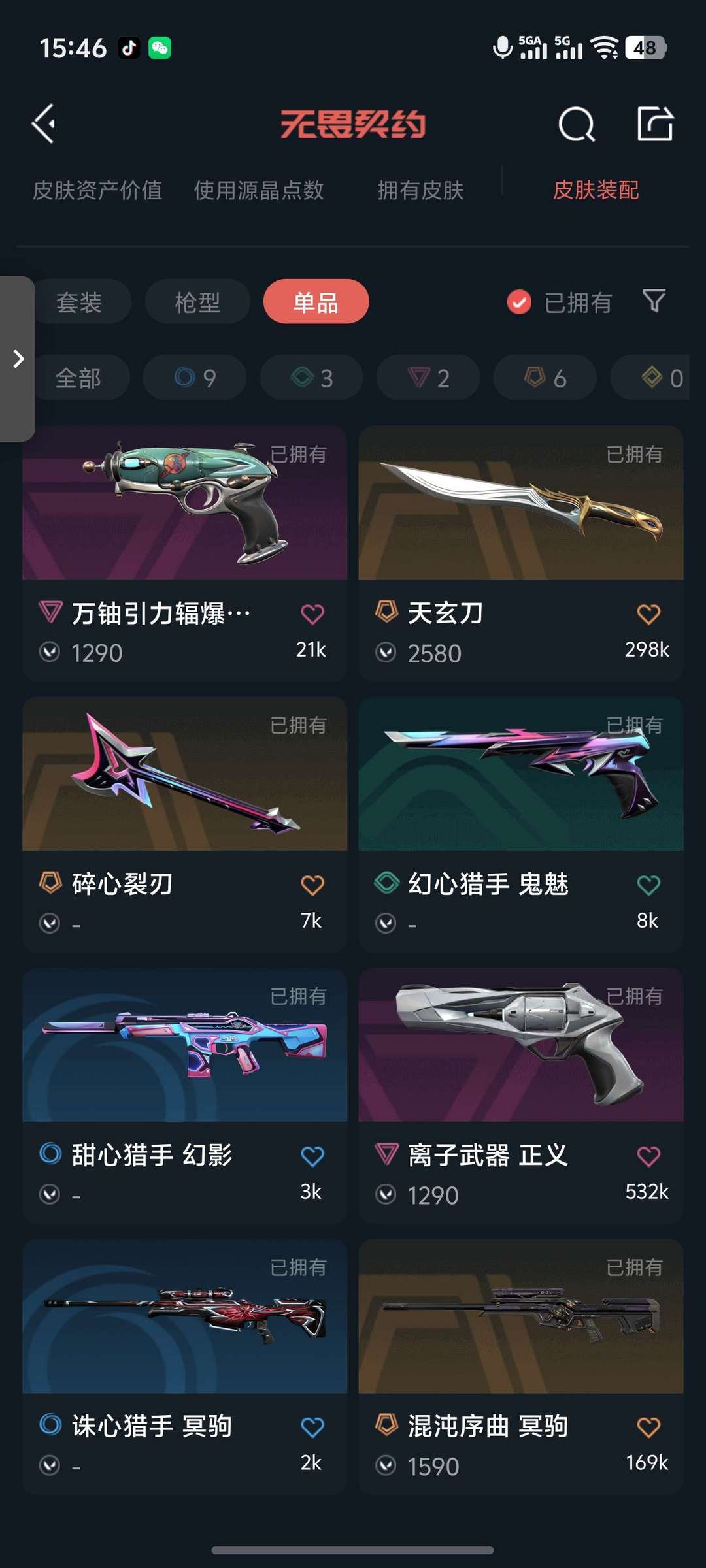This screenshot has width=706, height=1568.
Task: Tap heart icon on 混沌序曲 冥驹
Action: (x=648, y=1427)
